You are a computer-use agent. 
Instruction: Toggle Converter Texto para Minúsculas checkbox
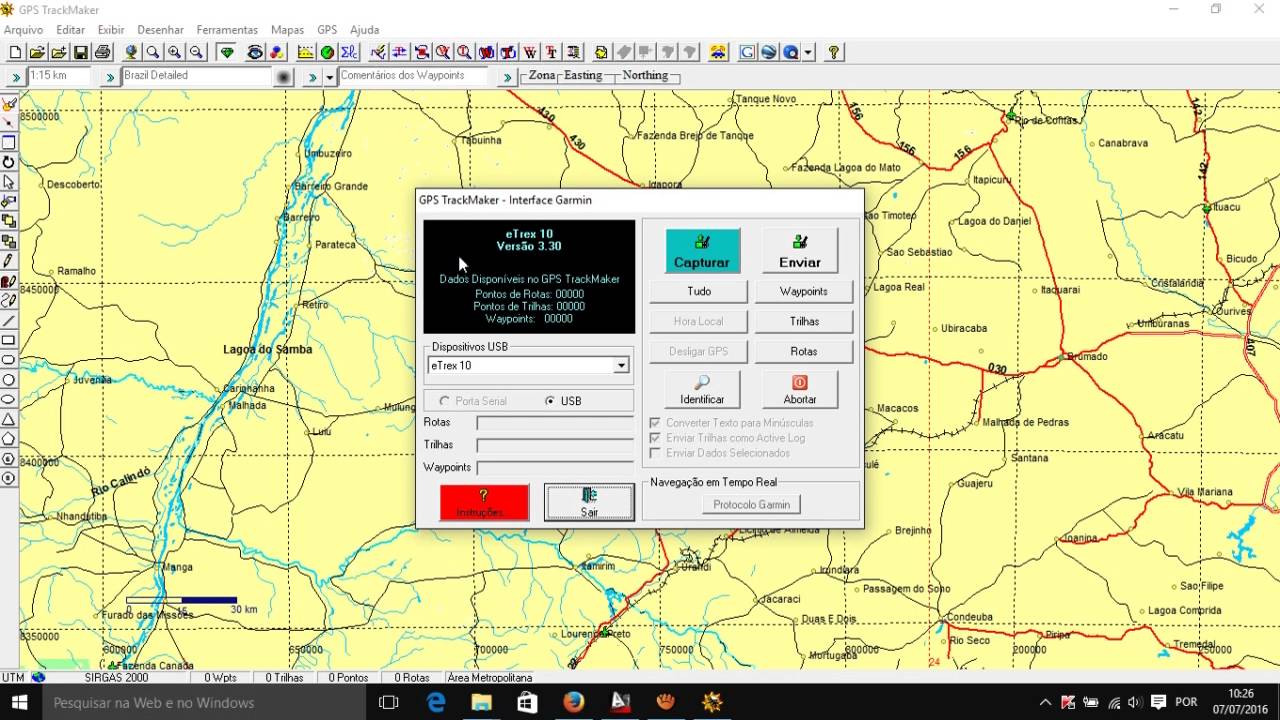(655, 423)
